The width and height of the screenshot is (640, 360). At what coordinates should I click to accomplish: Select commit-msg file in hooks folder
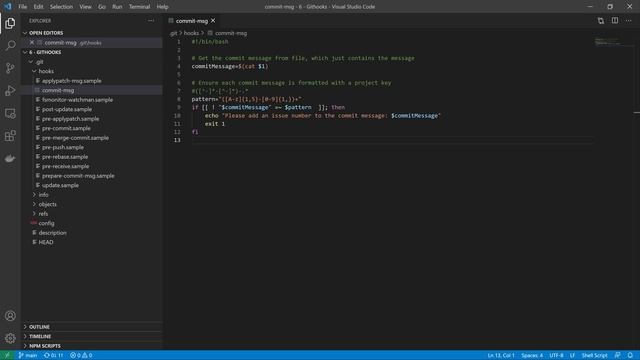coord(58,90)
